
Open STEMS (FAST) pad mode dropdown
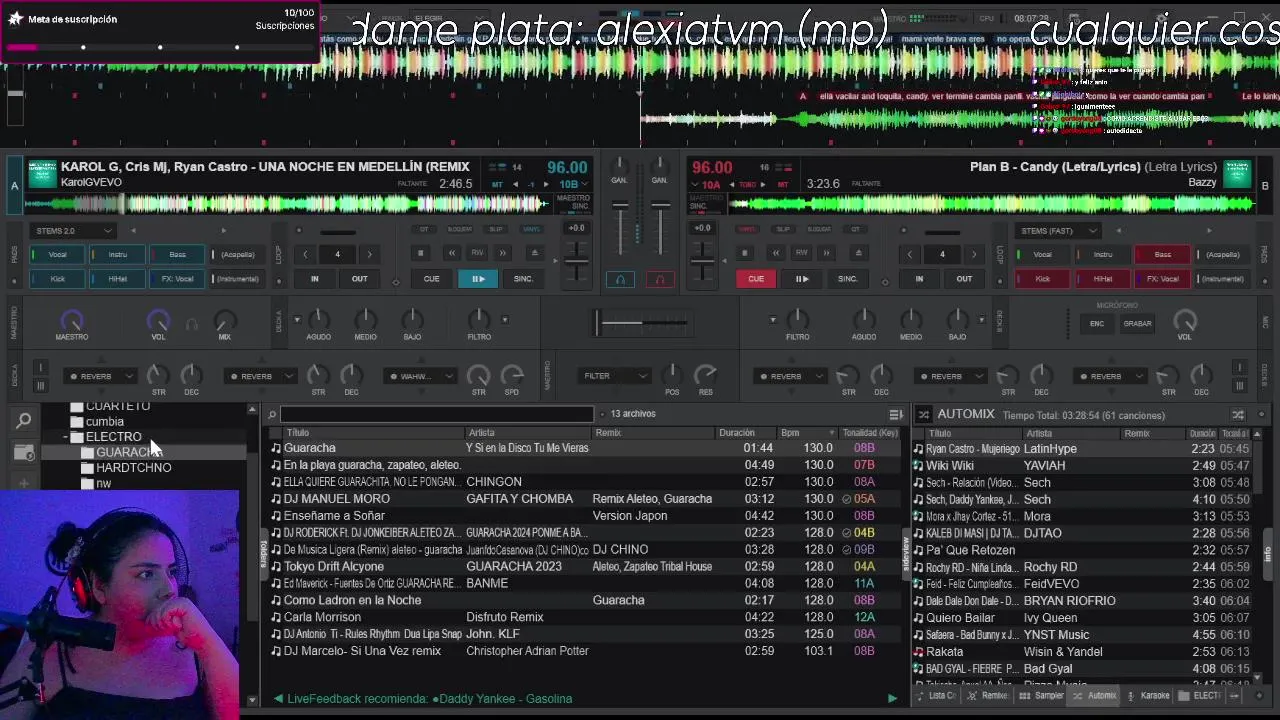click(x=1057, y=231)
